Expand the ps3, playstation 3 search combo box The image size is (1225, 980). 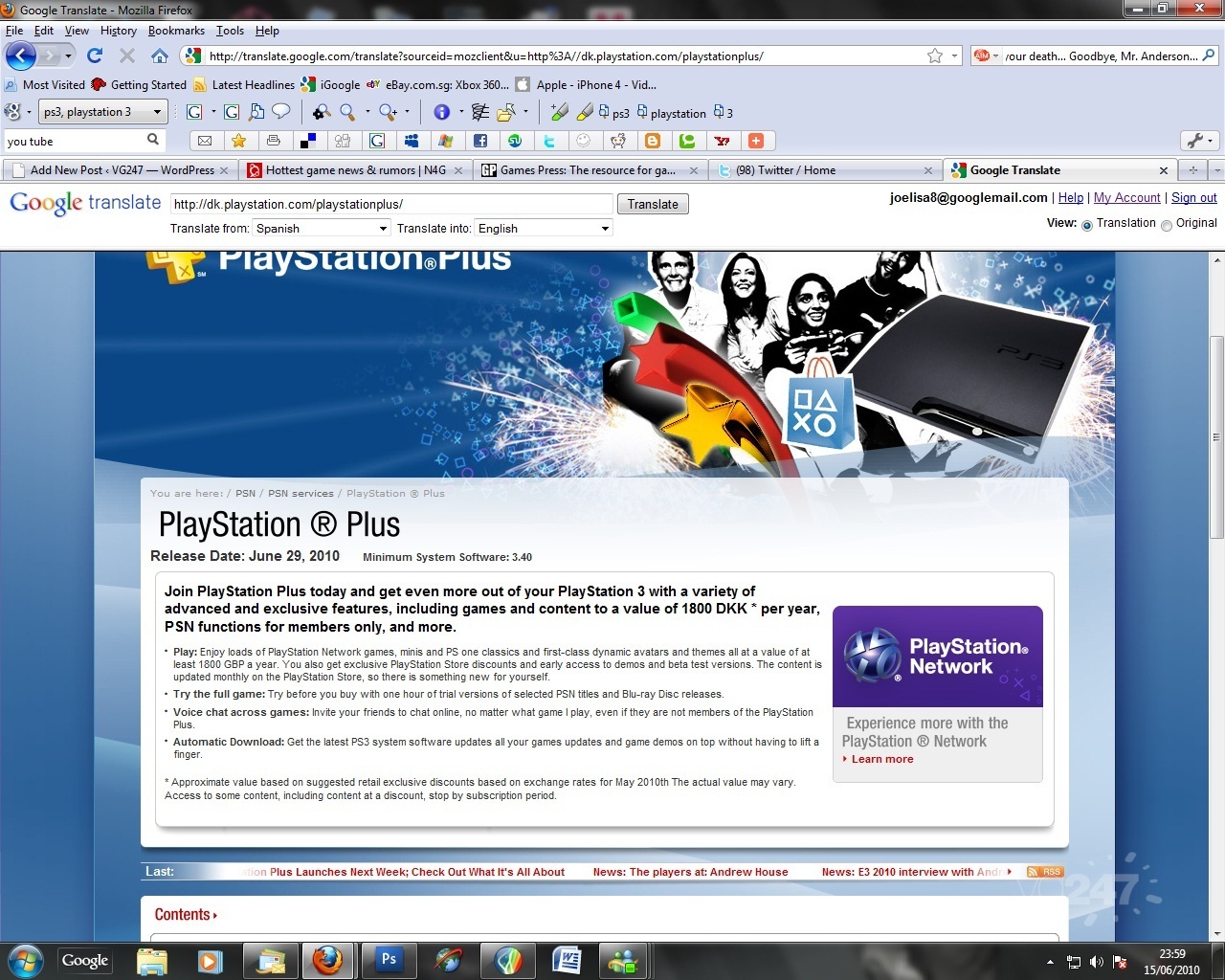(x=157, y=112)
